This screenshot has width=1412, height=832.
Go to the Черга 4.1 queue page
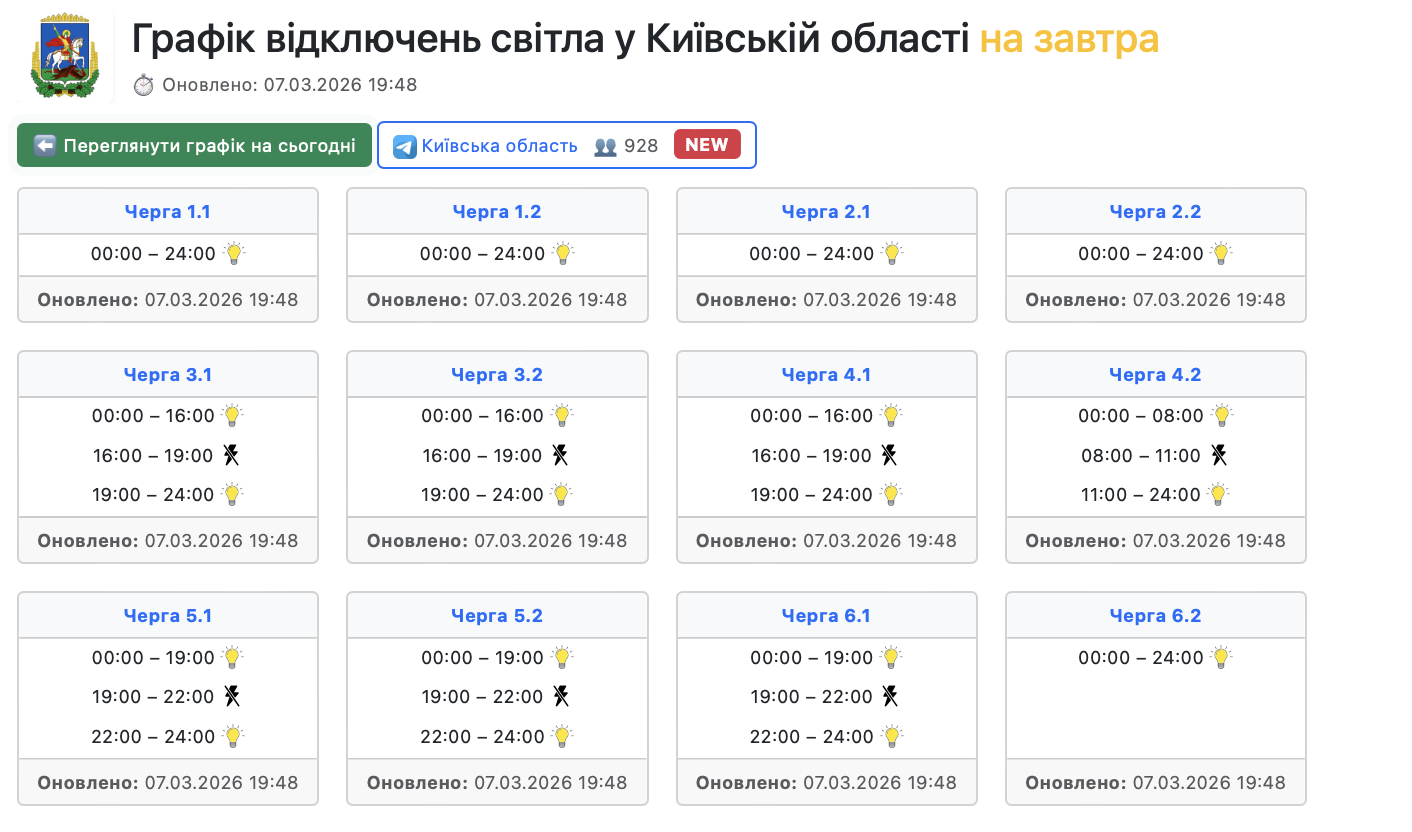[x=826, y=375]
